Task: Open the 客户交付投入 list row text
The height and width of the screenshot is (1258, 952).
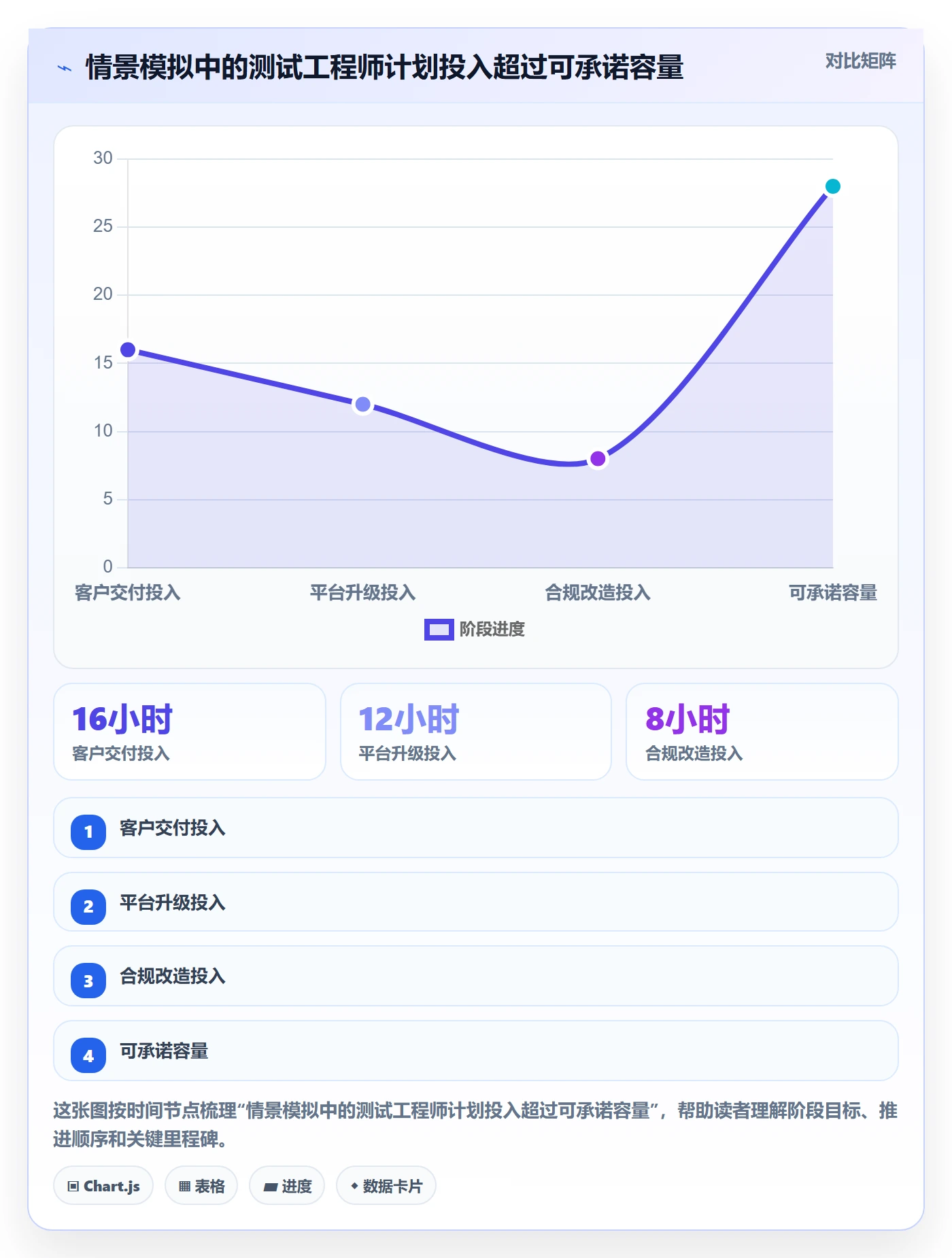Action: click(x=173, y=828)
